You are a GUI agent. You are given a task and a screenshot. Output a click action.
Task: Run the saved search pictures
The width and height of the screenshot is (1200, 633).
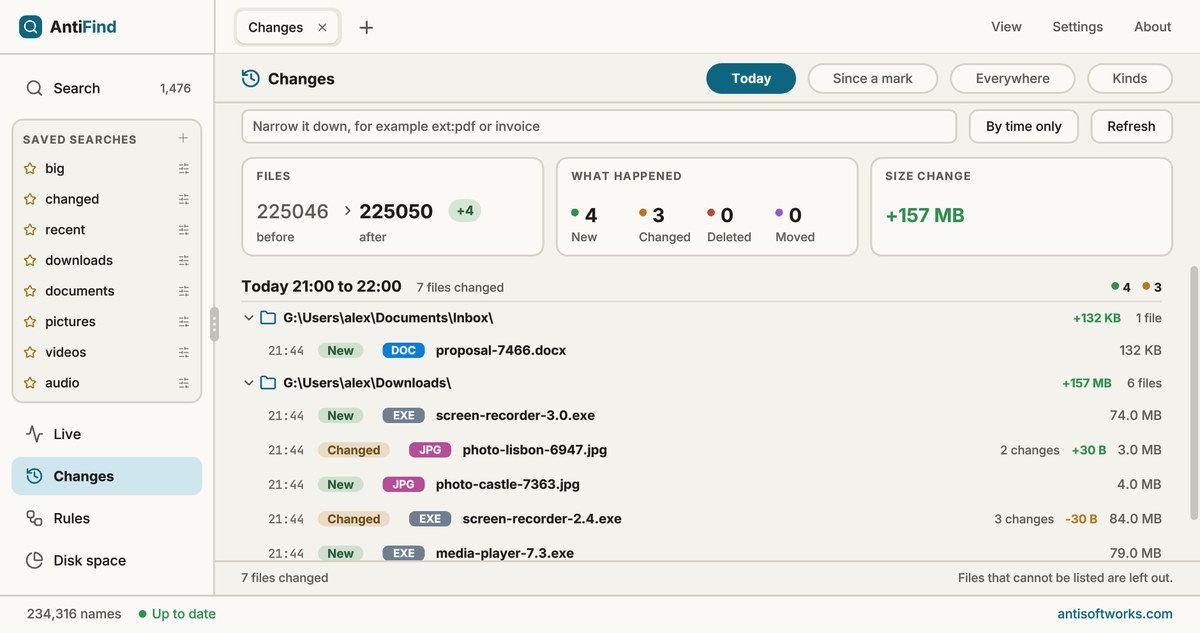(70, 322)
